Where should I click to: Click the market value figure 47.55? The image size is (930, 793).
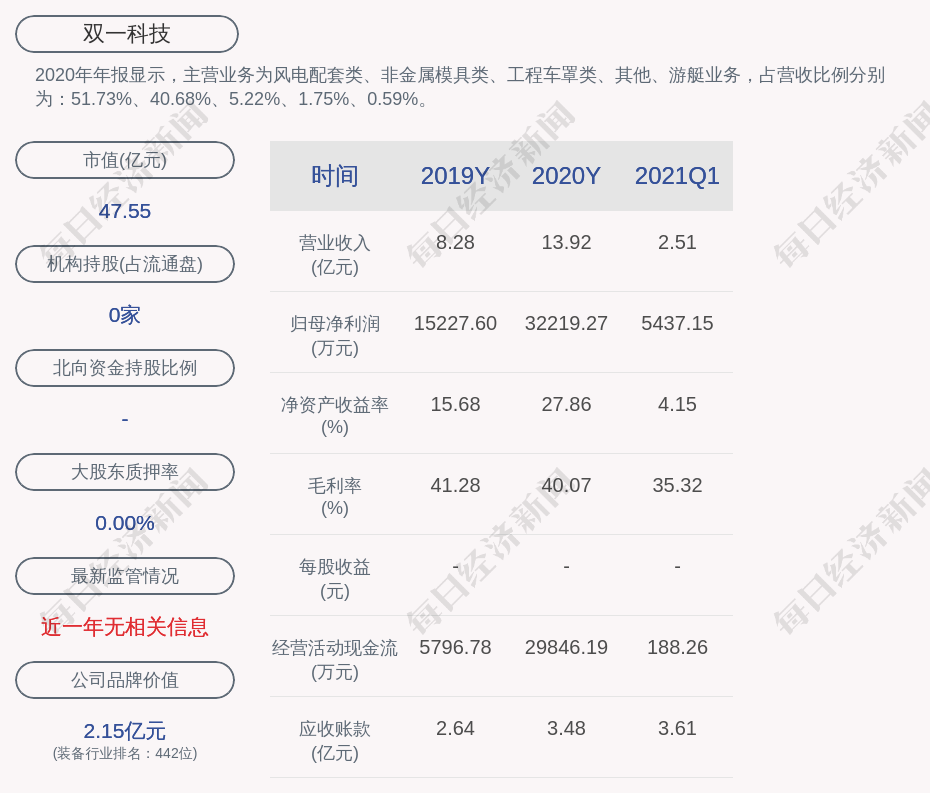pos(125,211)
